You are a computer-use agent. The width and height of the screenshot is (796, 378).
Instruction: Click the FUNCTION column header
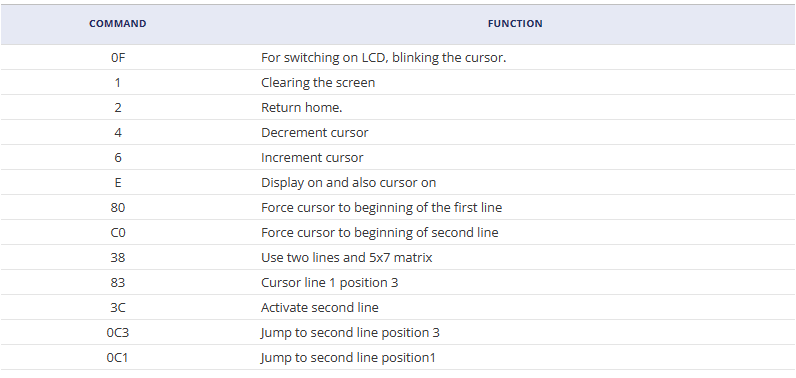coord(515,24)
